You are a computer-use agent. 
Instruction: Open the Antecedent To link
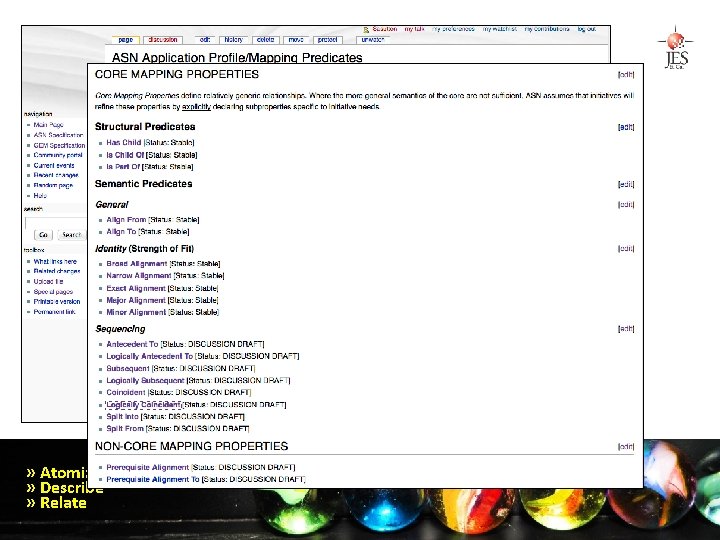click(132, 344)
